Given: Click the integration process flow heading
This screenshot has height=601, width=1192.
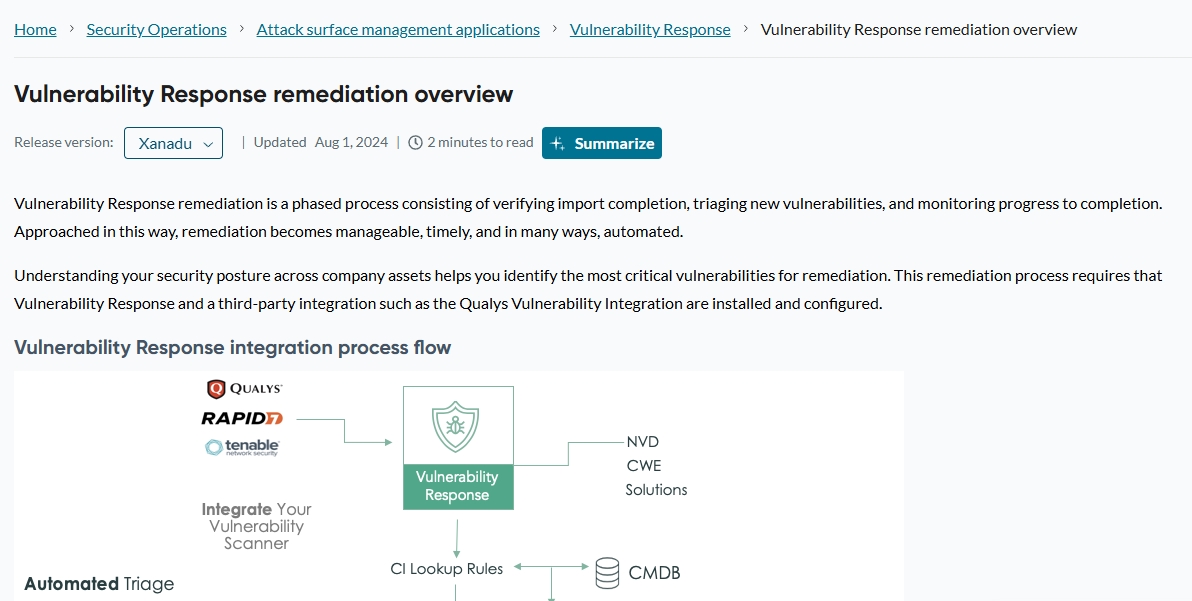Looking at the screenshot, I should (x=232, y=348).
